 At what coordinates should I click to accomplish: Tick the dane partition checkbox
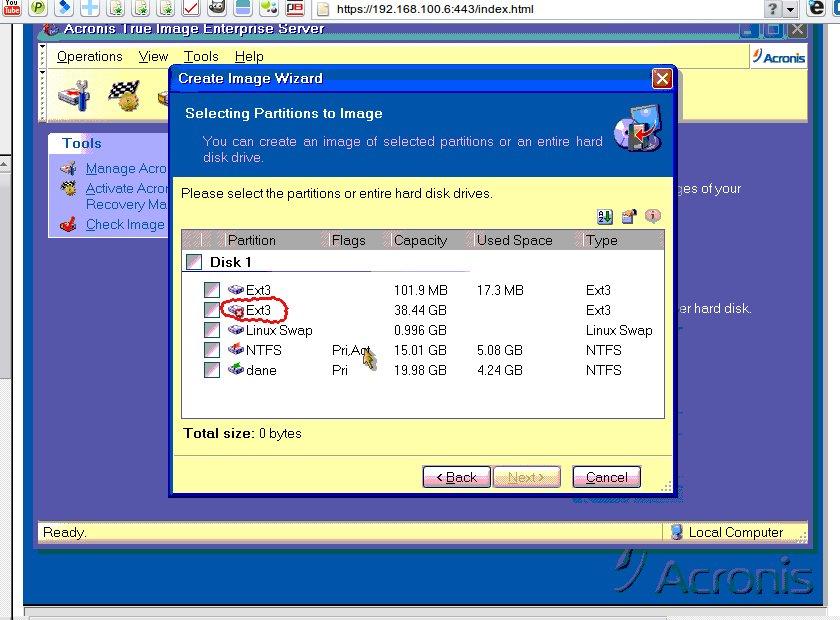[x=212, y=370]
